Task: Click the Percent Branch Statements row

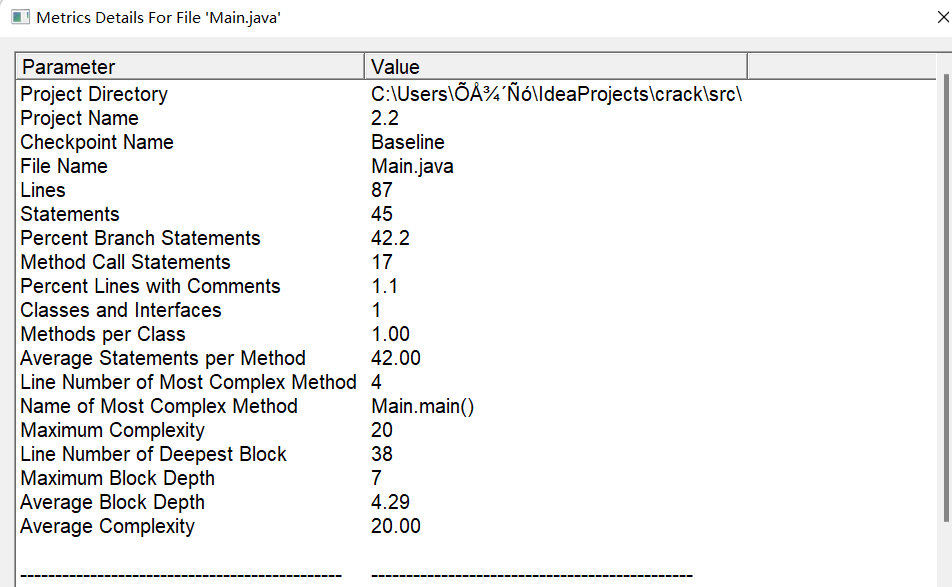Action: pyautogui.click(x=140, y=238)
